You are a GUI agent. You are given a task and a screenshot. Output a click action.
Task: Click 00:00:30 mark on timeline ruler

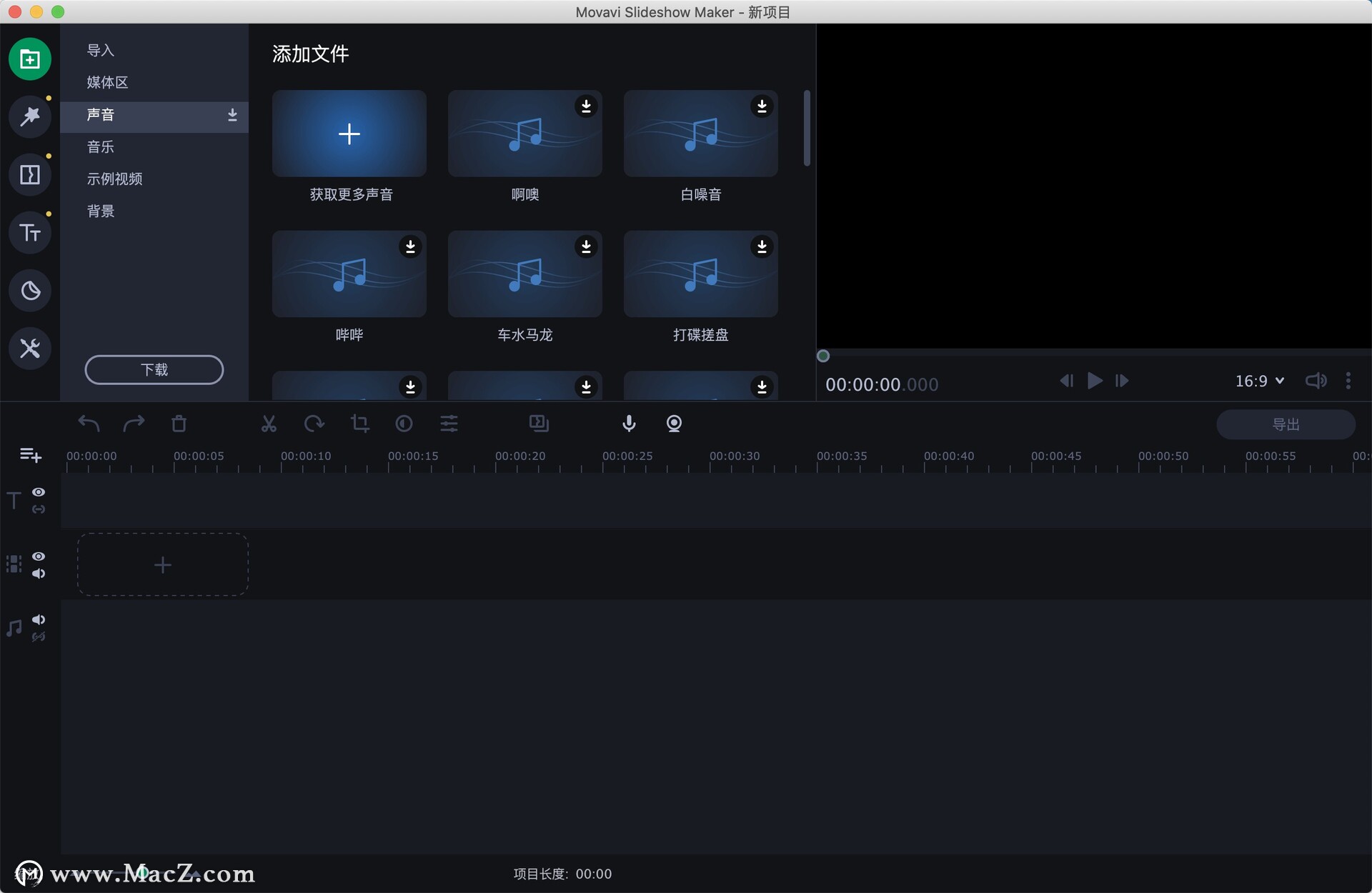tap(734, 456)
